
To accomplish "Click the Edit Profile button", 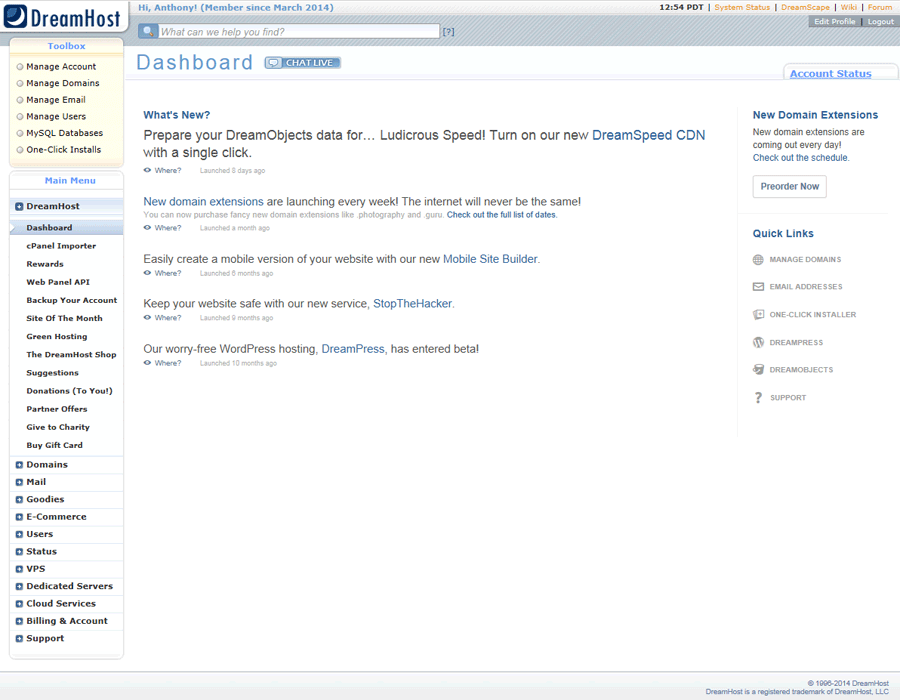I will click(835, 21).
